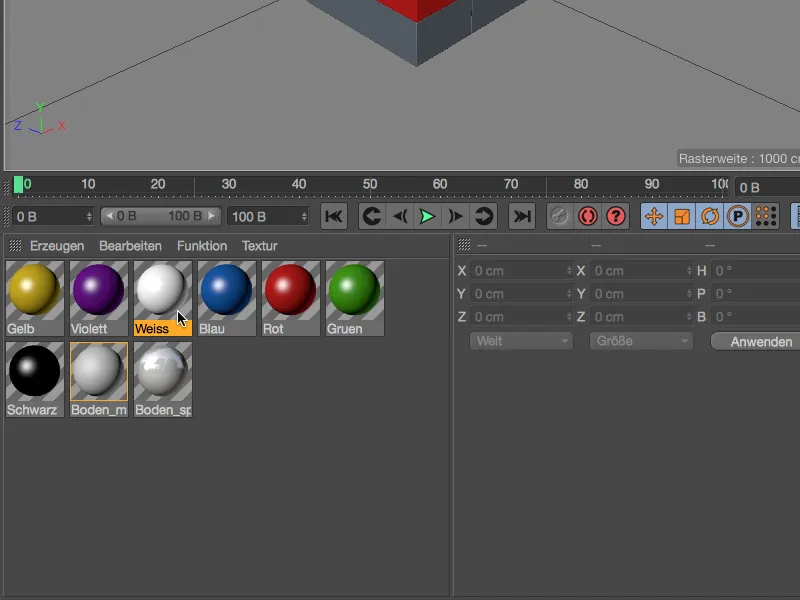Select the Boden_sp reflective material
The width and height of the screenshot is (800, 600).
pyautogui.click(x=163, y=380)
